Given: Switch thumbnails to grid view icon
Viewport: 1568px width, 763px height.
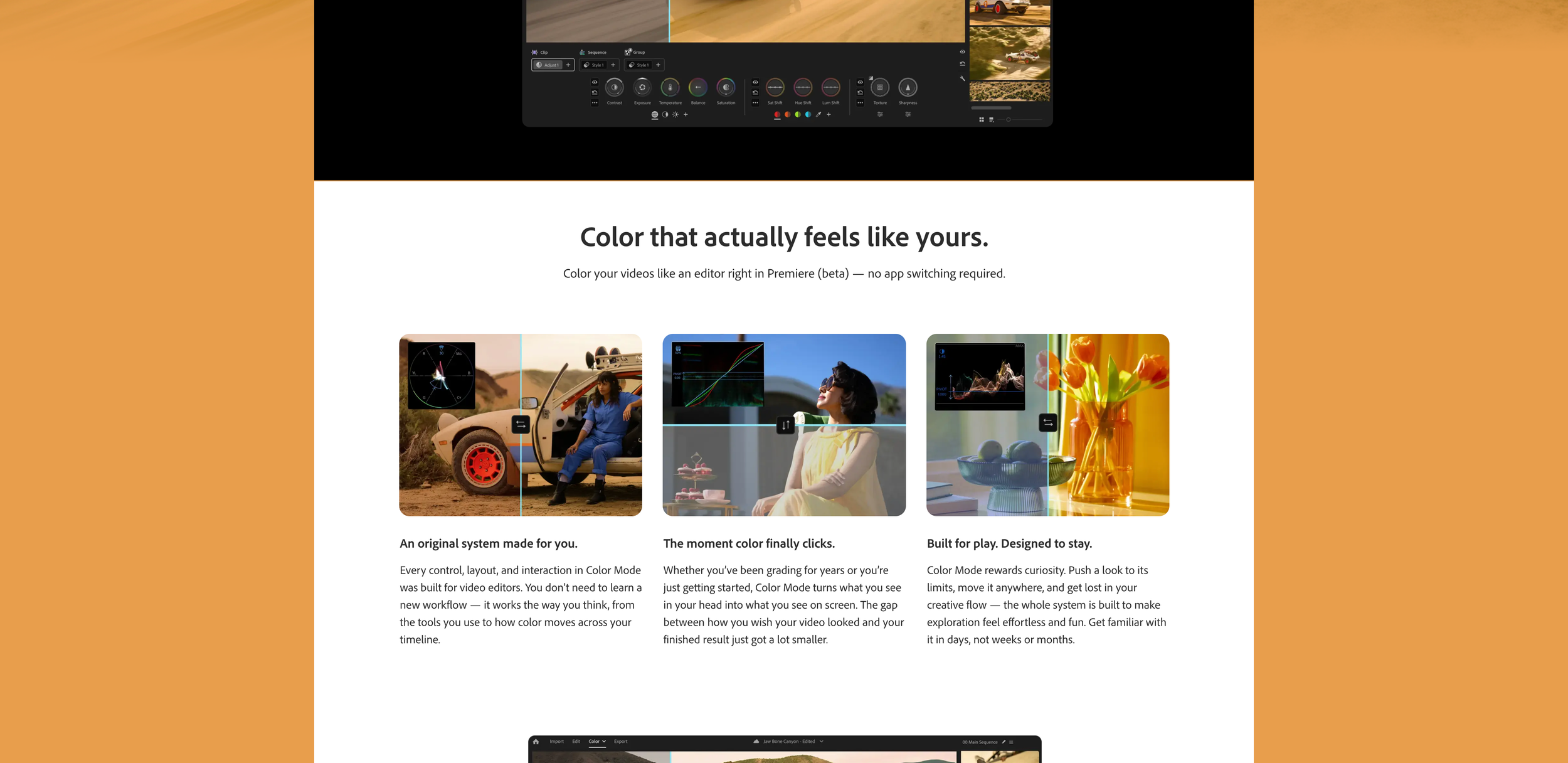Looking at the screenshot, I should (982, 120).
